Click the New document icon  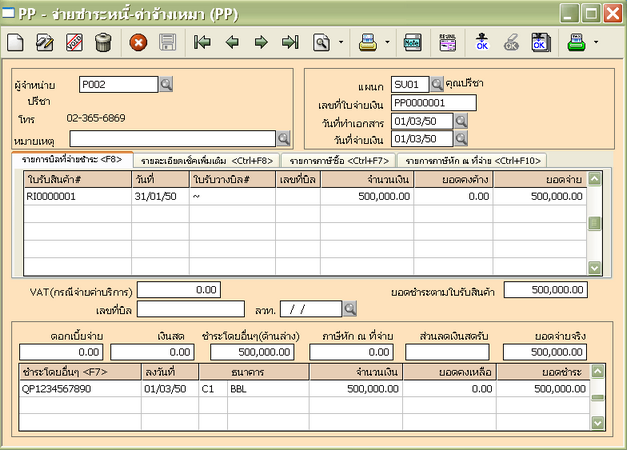[15, 43]
